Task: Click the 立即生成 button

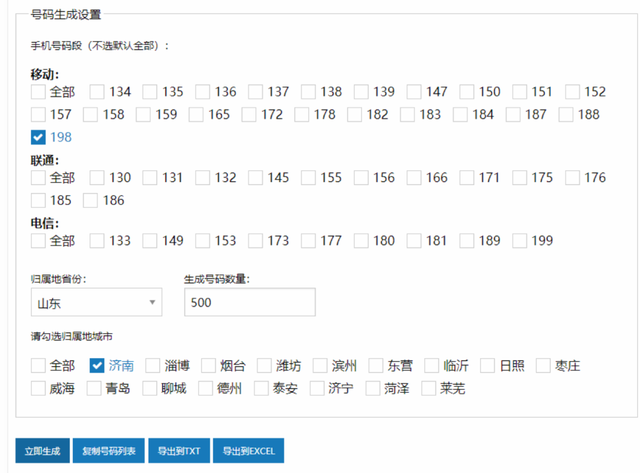Action: 42,451
